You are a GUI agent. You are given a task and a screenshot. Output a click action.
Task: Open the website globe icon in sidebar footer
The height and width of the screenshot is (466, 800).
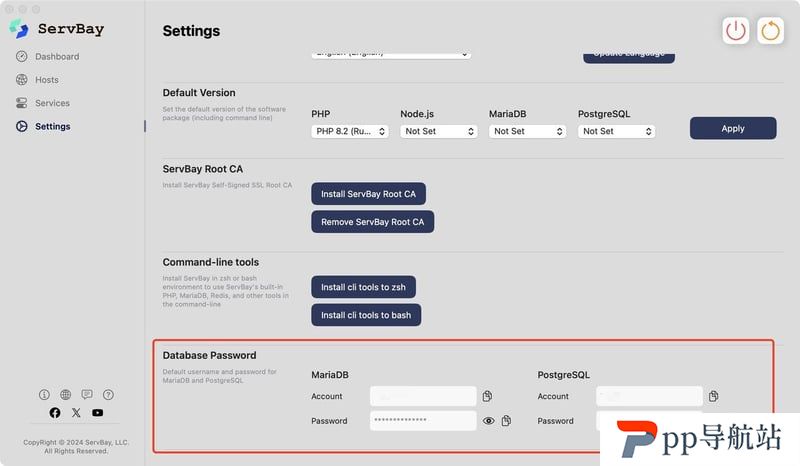tap(66, 395)
